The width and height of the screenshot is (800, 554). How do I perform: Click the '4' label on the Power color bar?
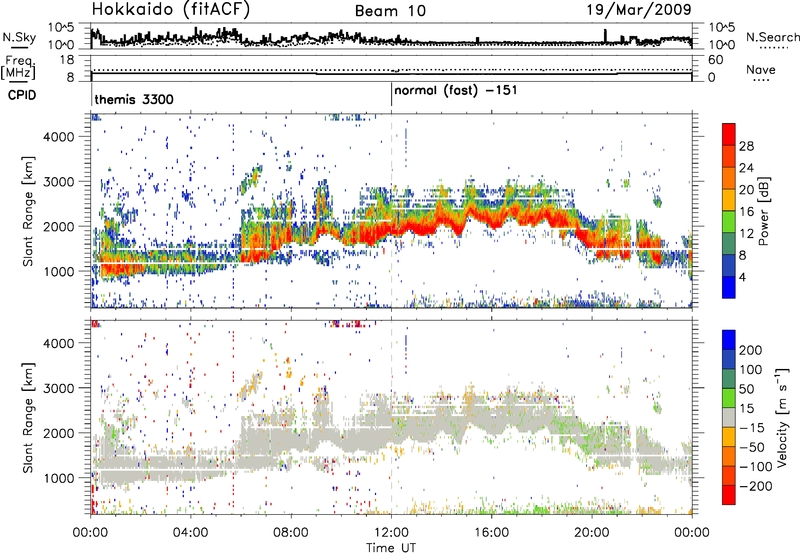pyautogui.click(x=742, y=277)
